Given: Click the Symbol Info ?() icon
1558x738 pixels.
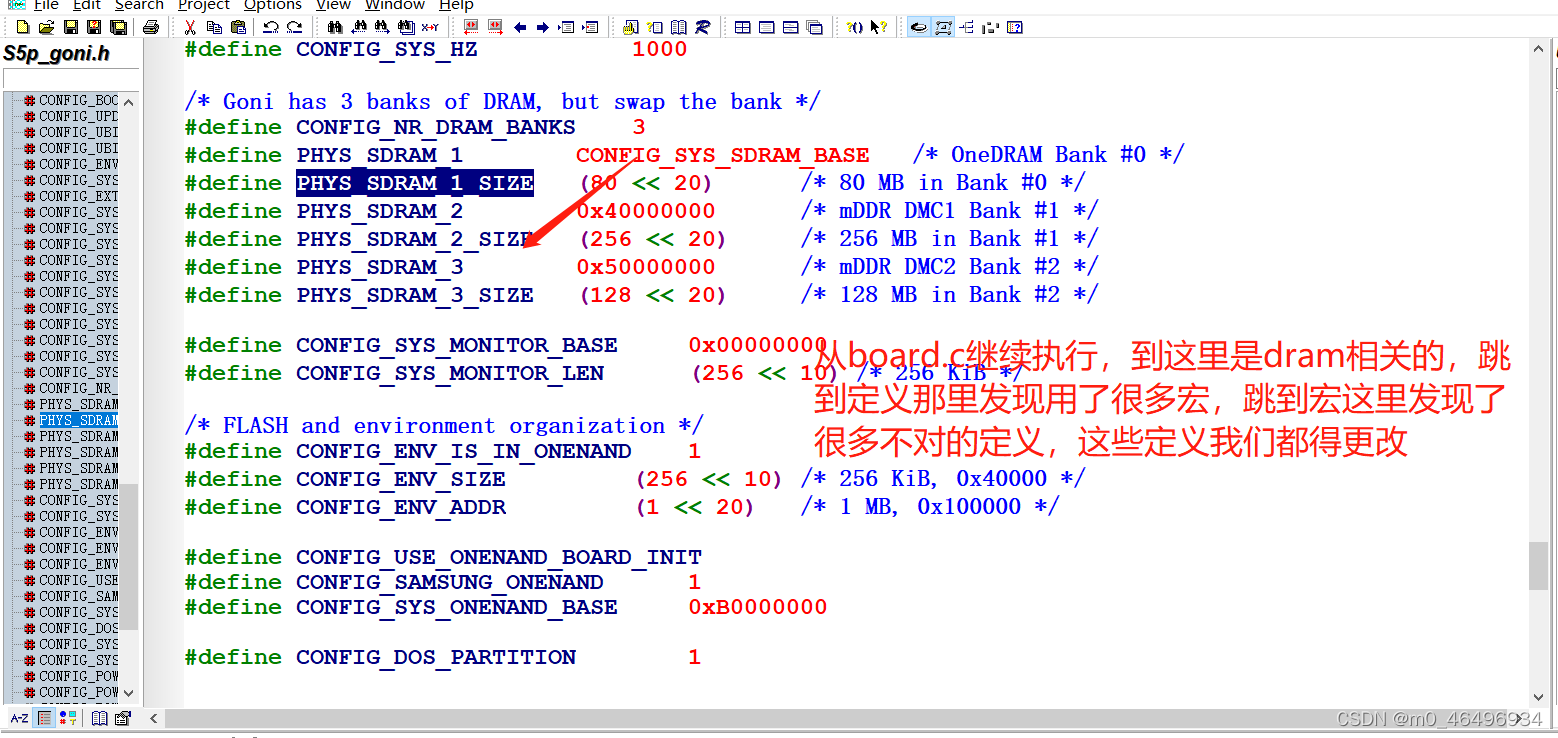Looking at the screenshot, I should [x=854, y=27].
